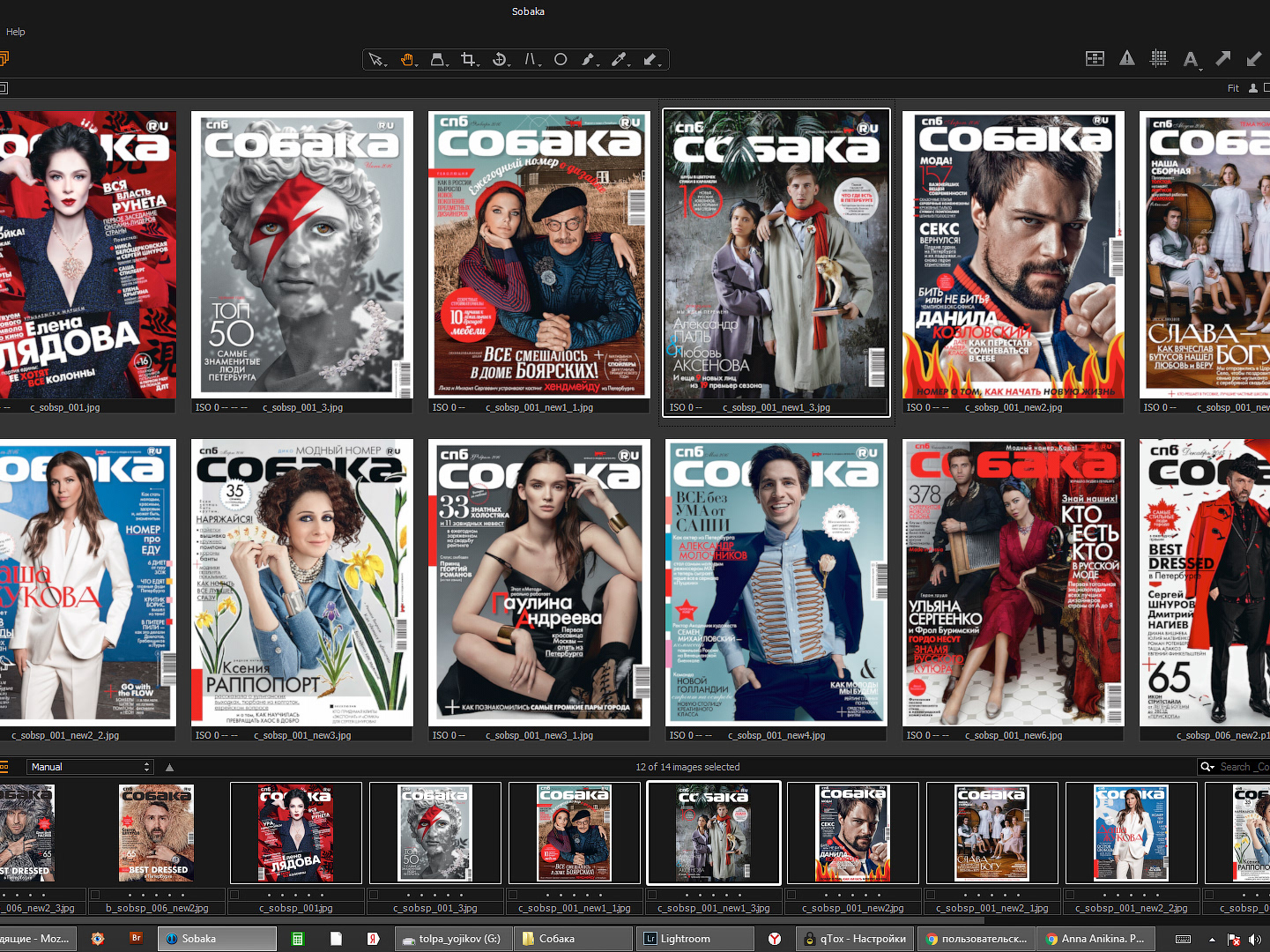The width and height of the screenshot is (1270, 952).
Task: Toggle the grid overlay icon
Action: (1159, 59)
